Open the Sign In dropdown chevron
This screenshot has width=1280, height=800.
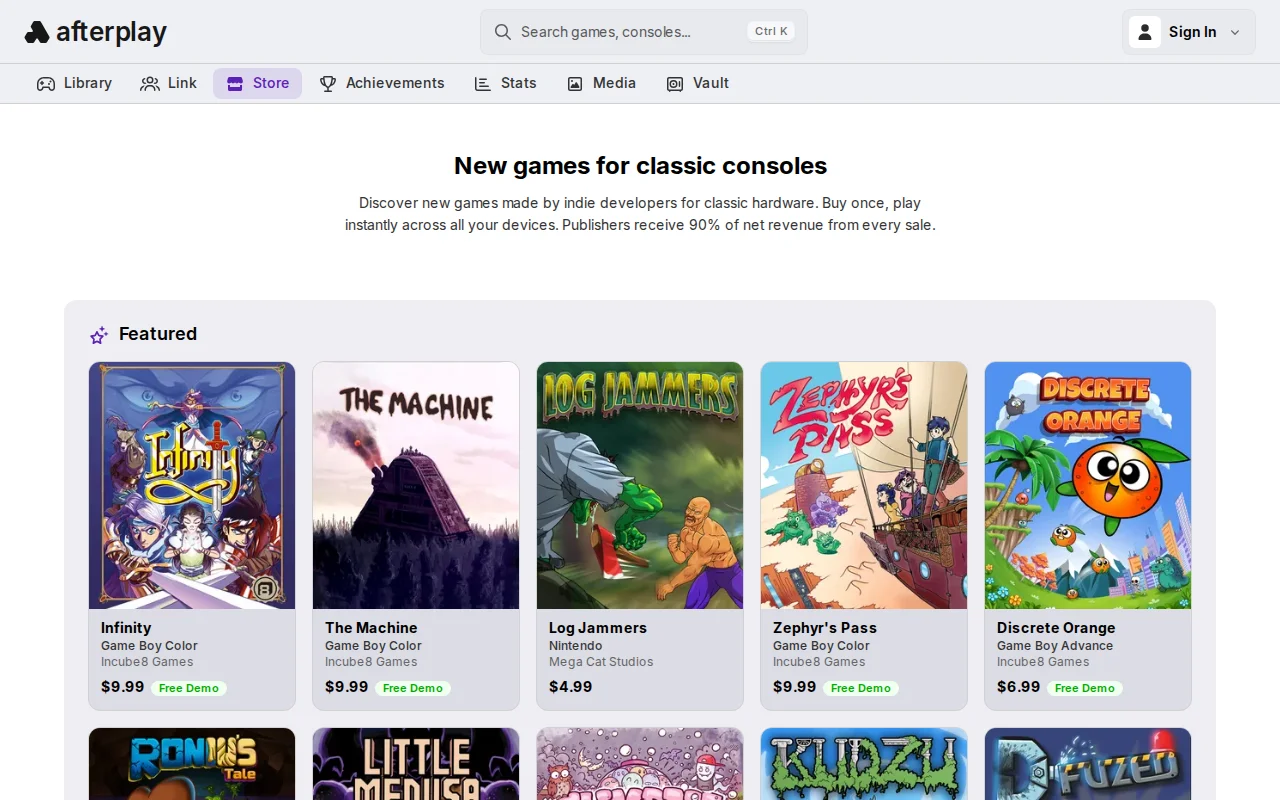click(x=1235, y=32)
